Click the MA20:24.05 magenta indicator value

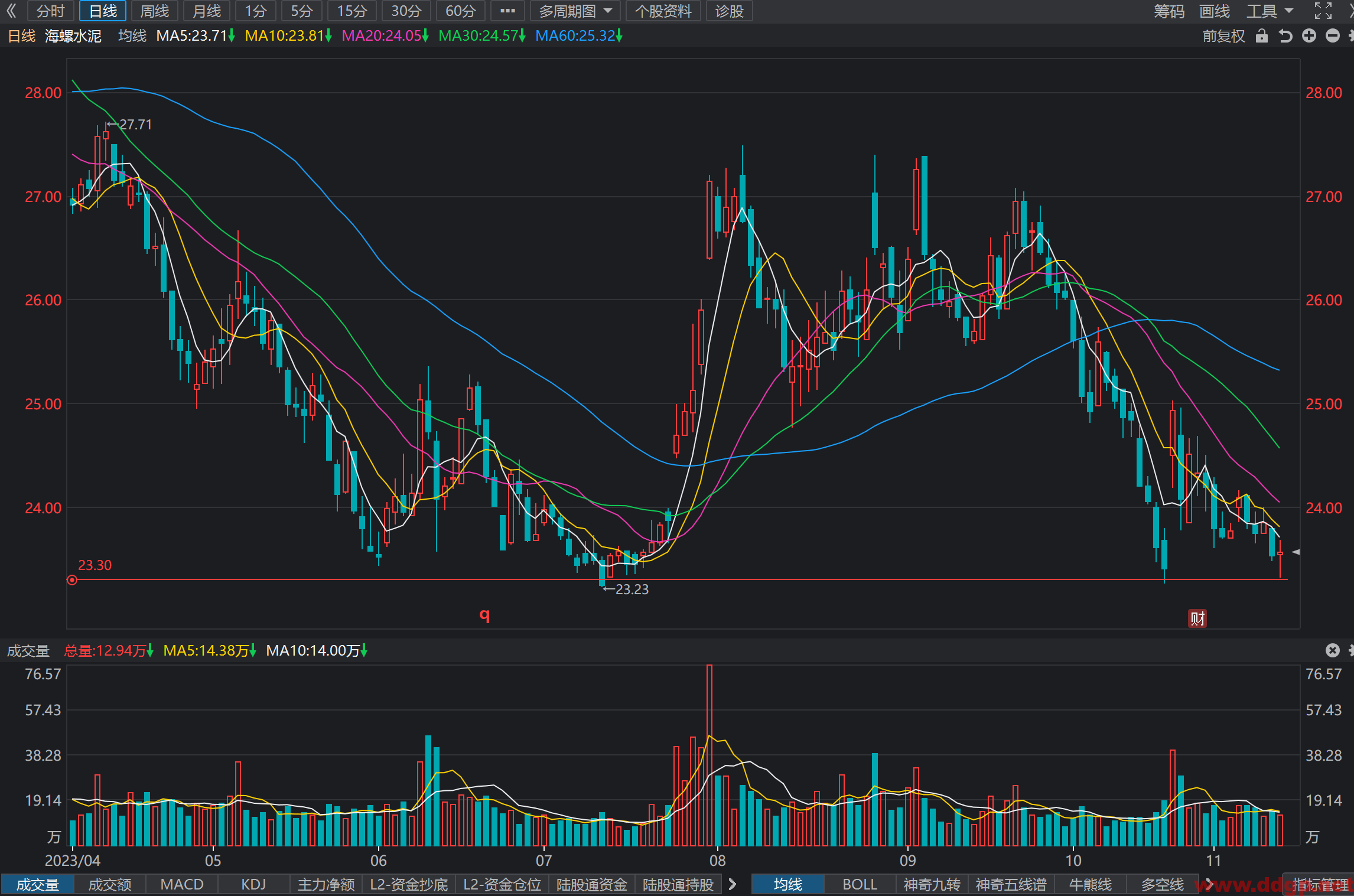(385, 36)
